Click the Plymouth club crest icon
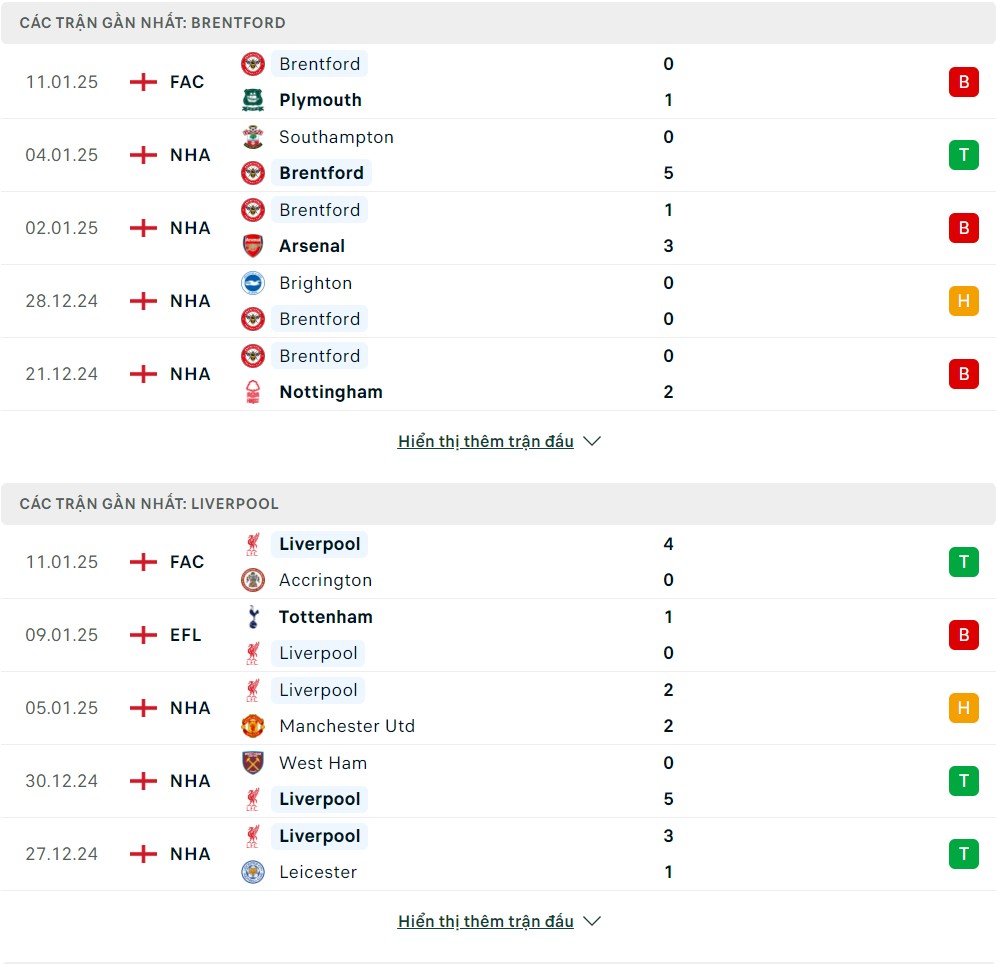Image resolution: width=997 pixels, height=964 pixels. pyautogui.click(x=253, y=100)
